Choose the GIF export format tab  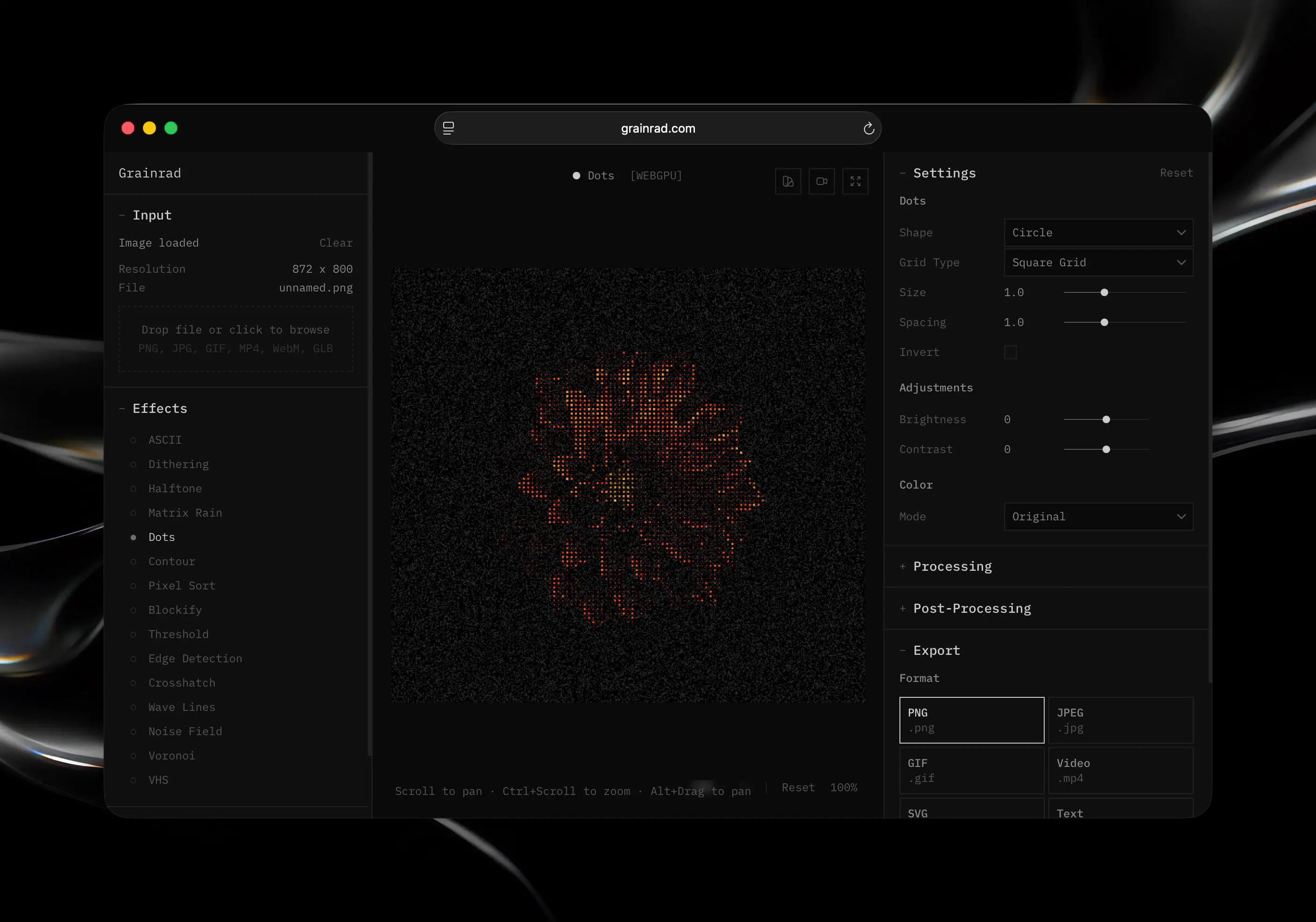(x=971, y=770)
